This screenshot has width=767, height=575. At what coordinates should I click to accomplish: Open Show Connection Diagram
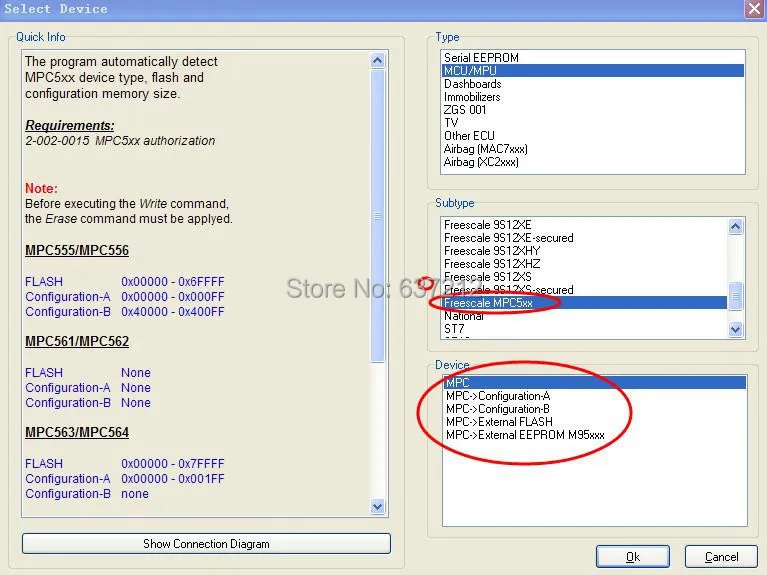(206, 543)
